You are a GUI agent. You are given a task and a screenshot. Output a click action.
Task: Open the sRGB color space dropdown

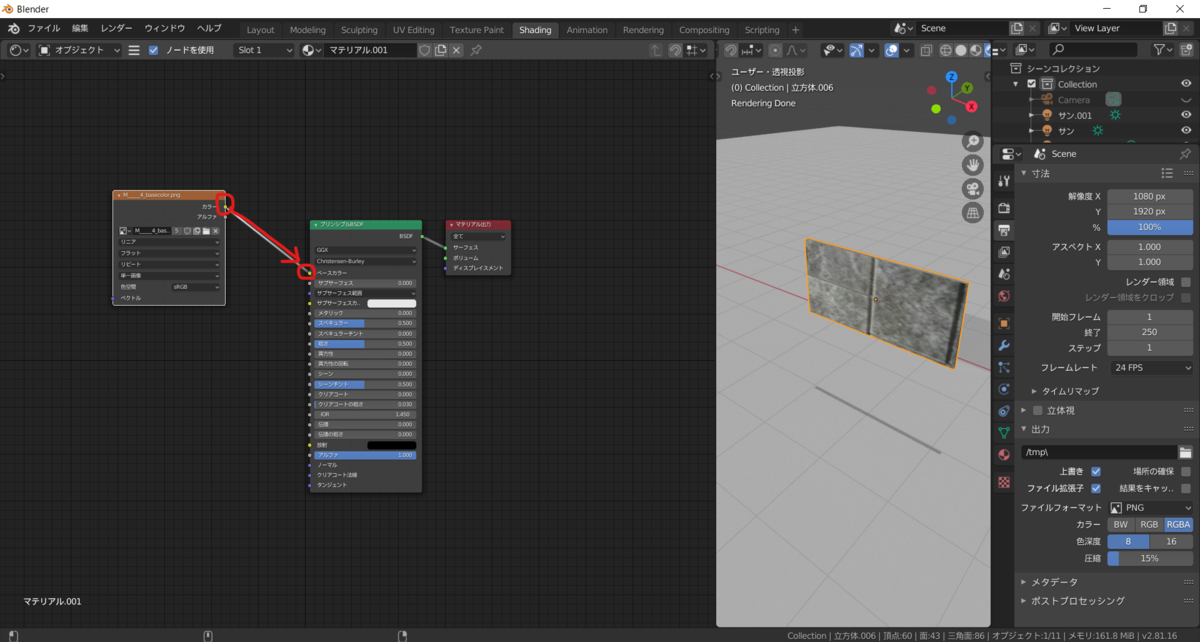pos(195,287)
